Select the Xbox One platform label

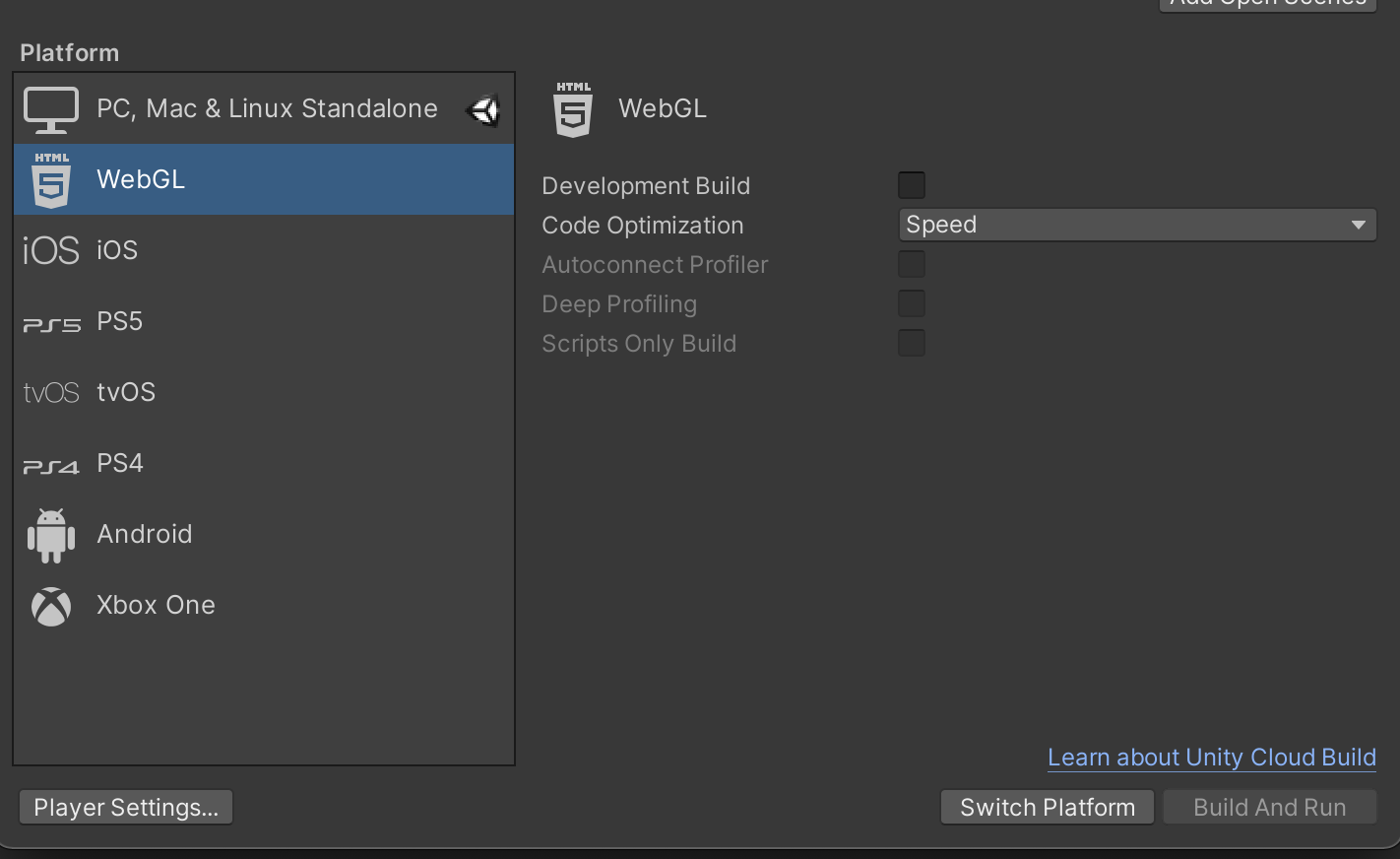[x=156, y=605]
